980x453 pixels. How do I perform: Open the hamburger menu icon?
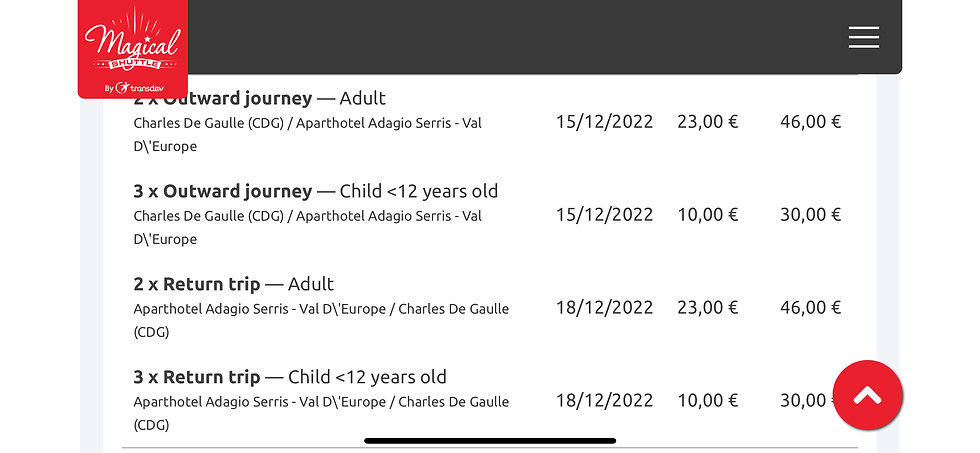pyautogui.click(x=864, y=37)
